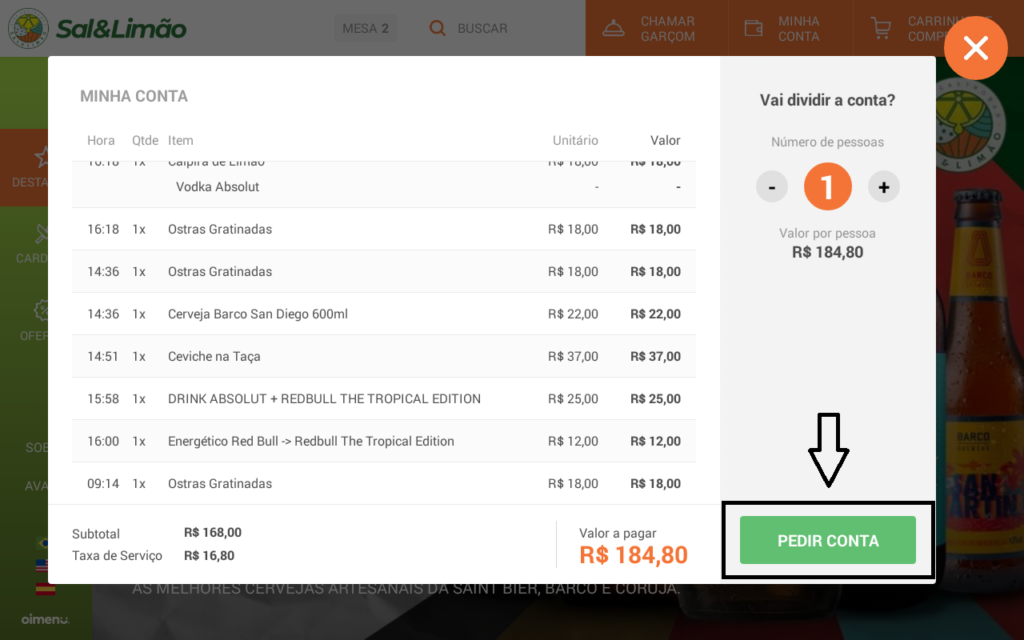Click the bold R$ 25,00 value in the Valor column

tap(656, 399)
